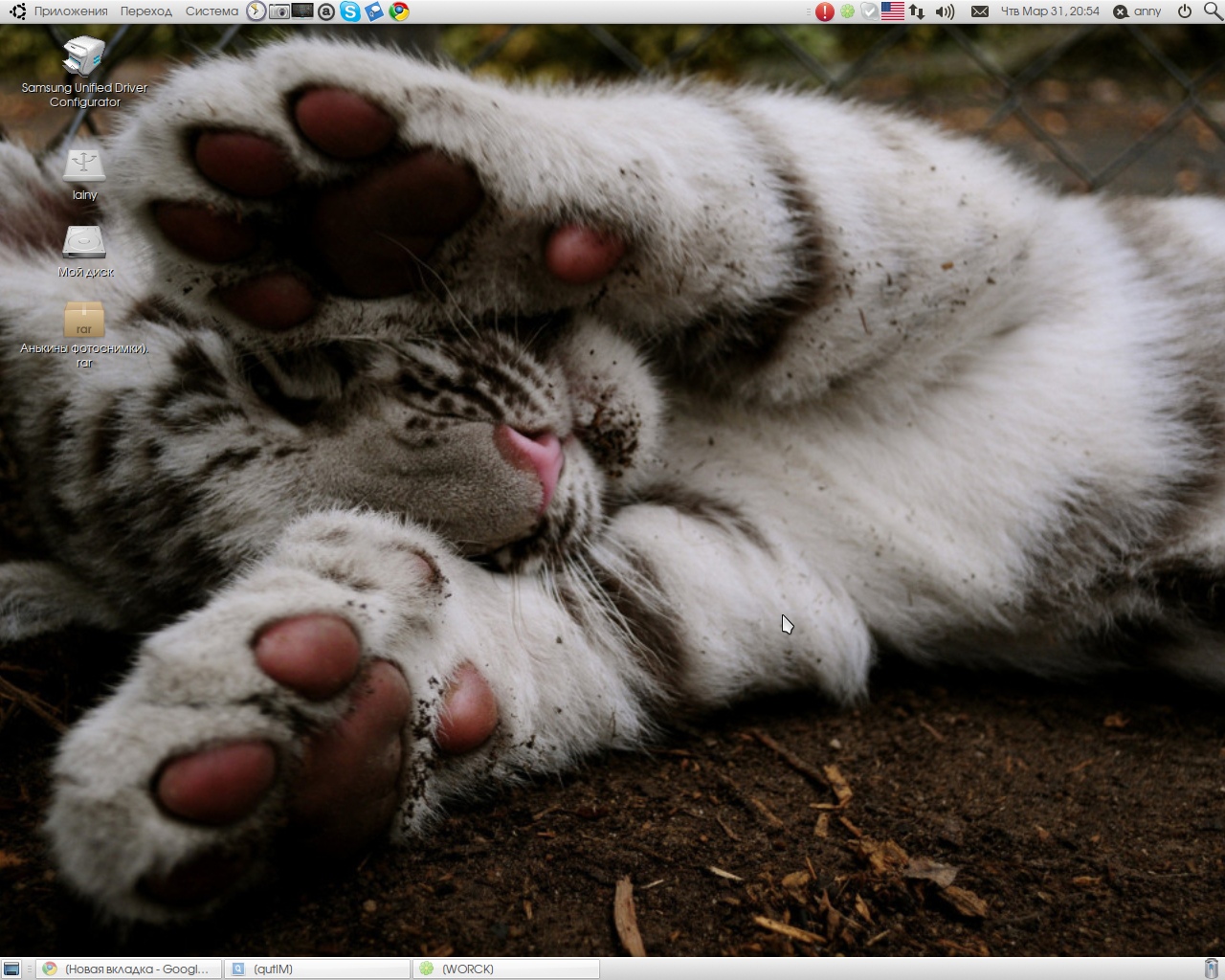Select the Мой диск drive icon
Image resolution: width=1225 pixels, height=980 pixels.
[85, 252]
